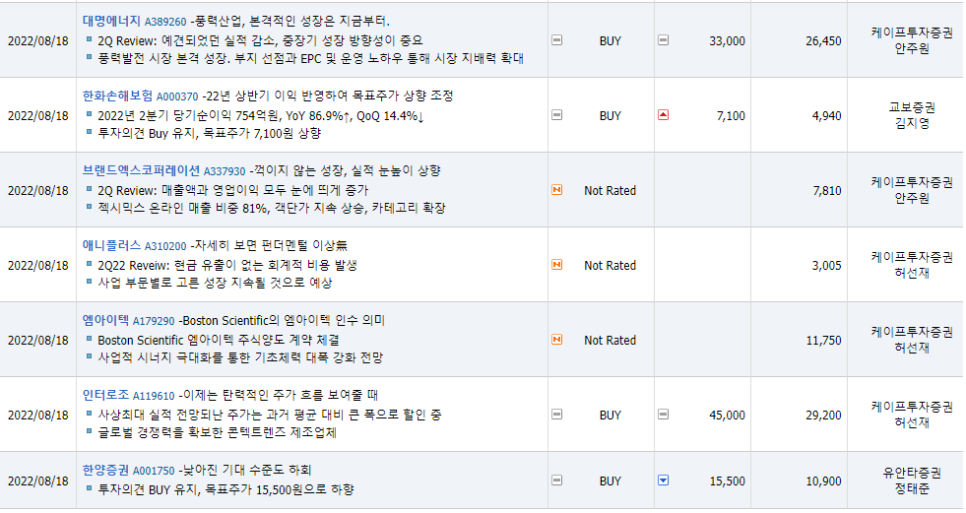Click the orange new-rating icon for 엠아이텍
The width and height of the screenshot is (966, 513).
tap(557, 340)
